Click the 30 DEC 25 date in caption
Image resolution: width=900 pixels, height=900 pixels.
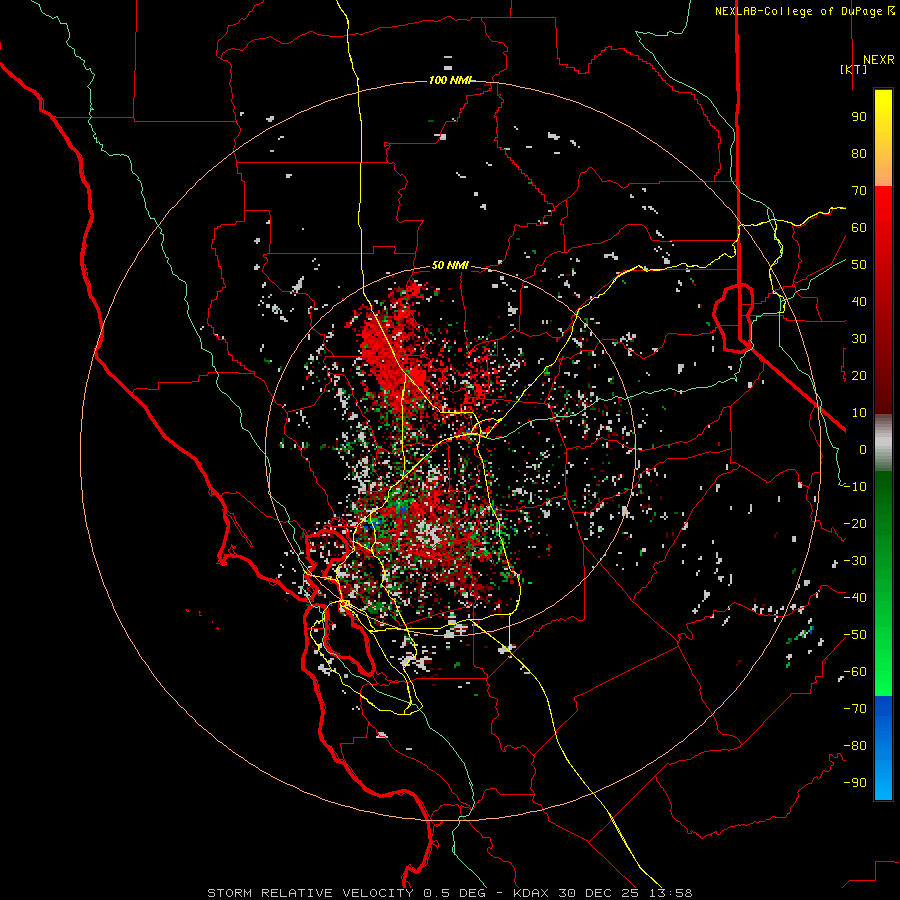tap(599, 893)
